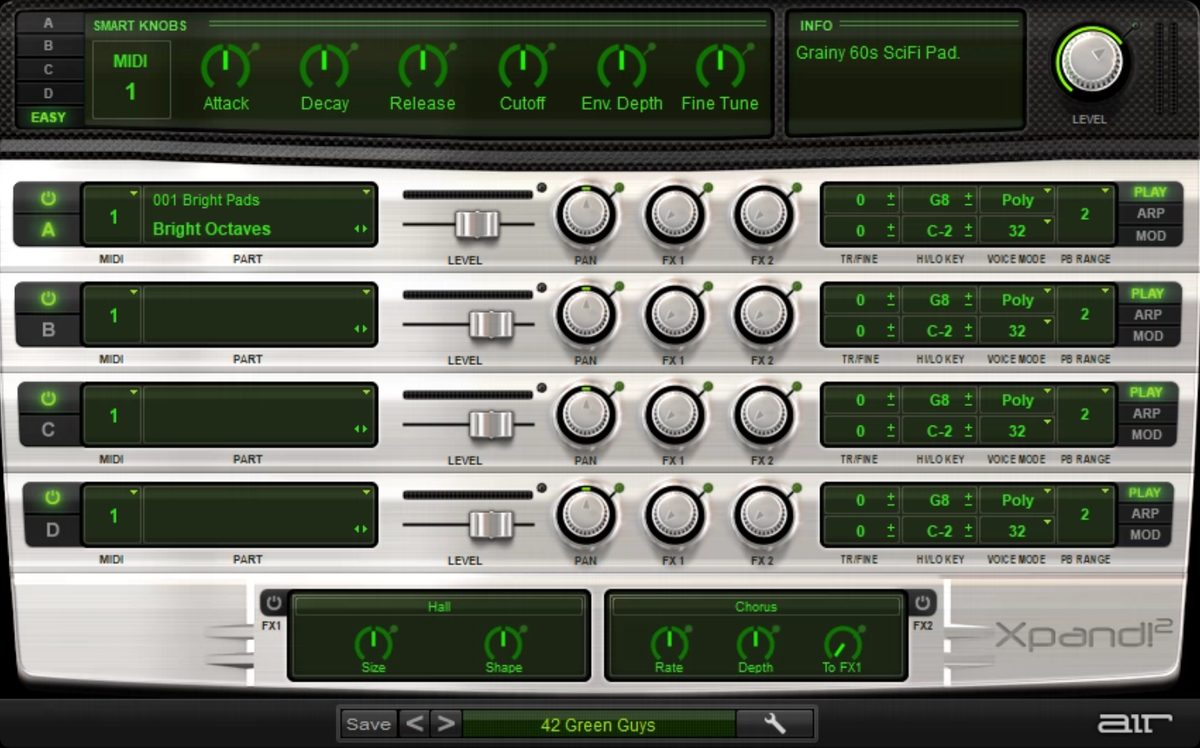The height and width of the screenshot is (748, 1200).
Task: Select smart knobs tab C
Action: [x=48, y=69]
